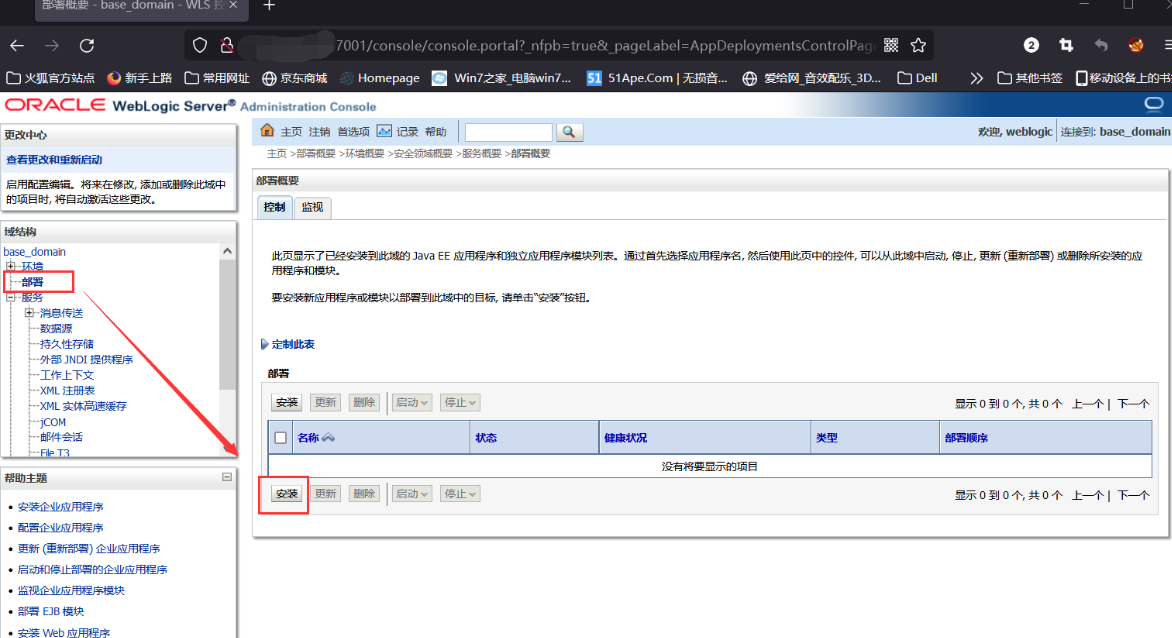The width and height of the screenshot is (1172, 638).
Task: Open the 京东商城 bookmark
Action: point(294,78)
